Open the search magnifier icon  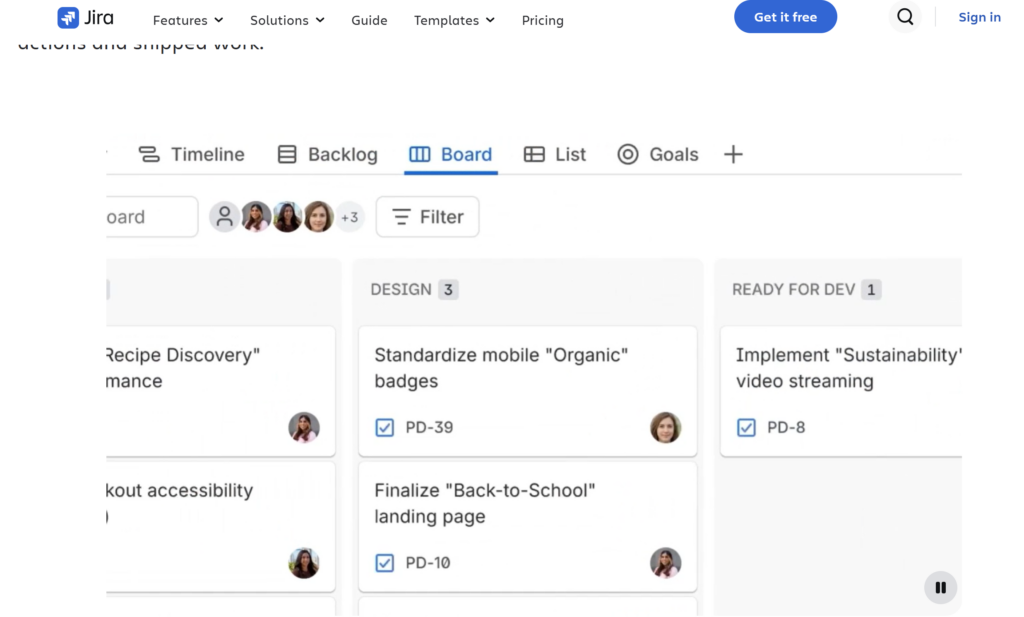pyautogui.click(x=904, y=17)
